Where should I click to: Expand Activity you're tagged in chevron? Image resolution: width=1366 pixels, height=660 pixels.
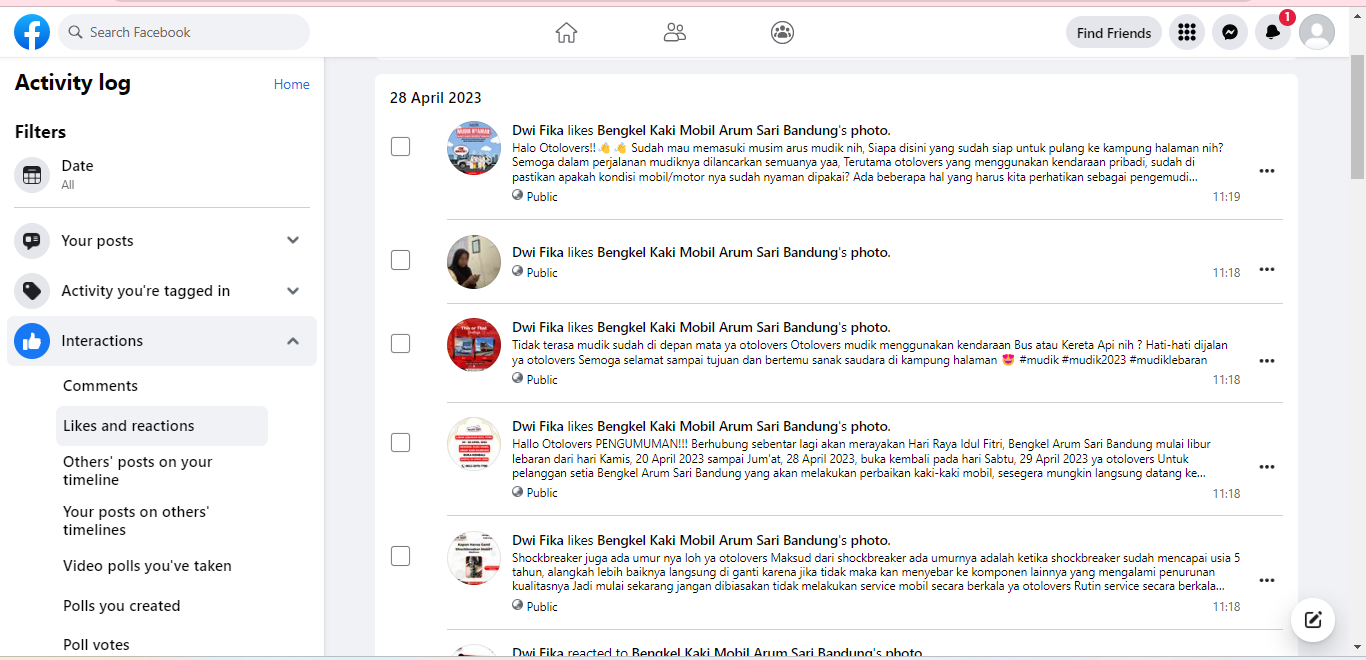[x=293, y=291]
